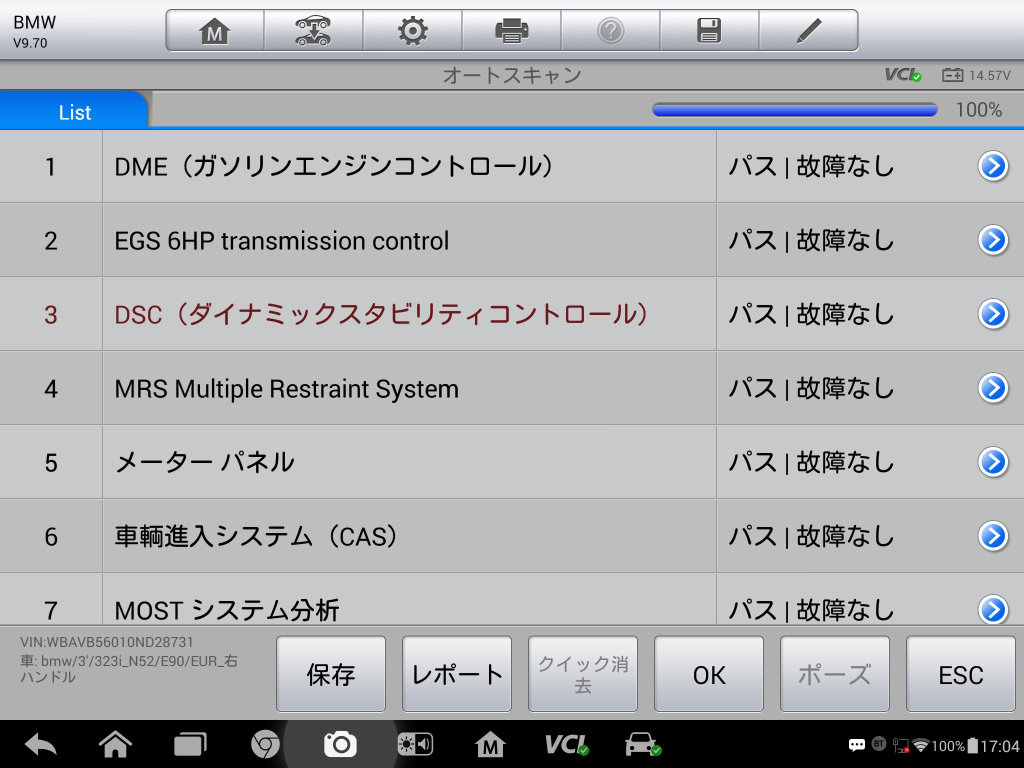Click the DME row status パス | 故障なし
1024x768 pixels.
(811, 167)
